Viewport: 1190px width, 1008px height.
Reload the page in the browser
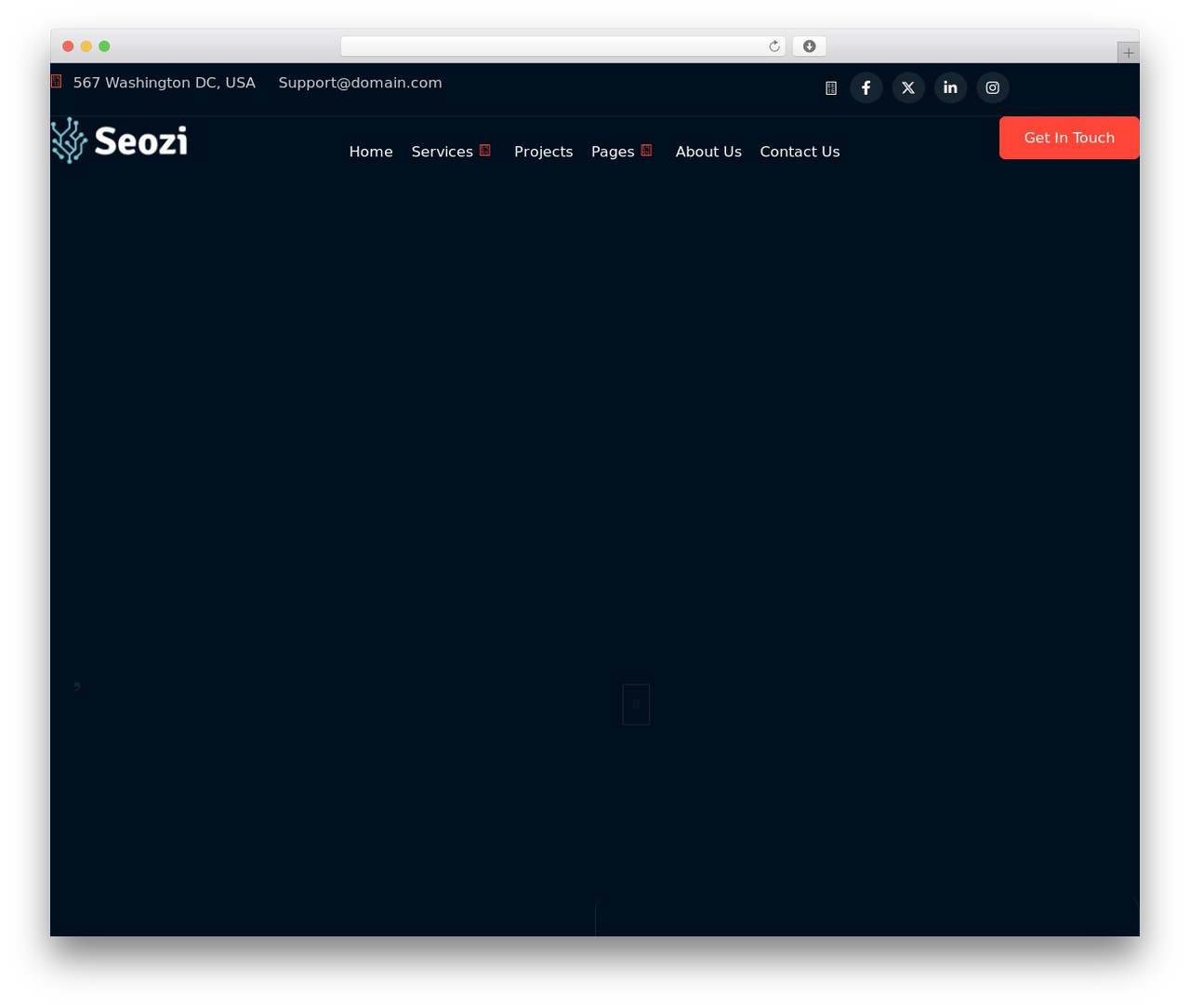(x=773, y=46)
